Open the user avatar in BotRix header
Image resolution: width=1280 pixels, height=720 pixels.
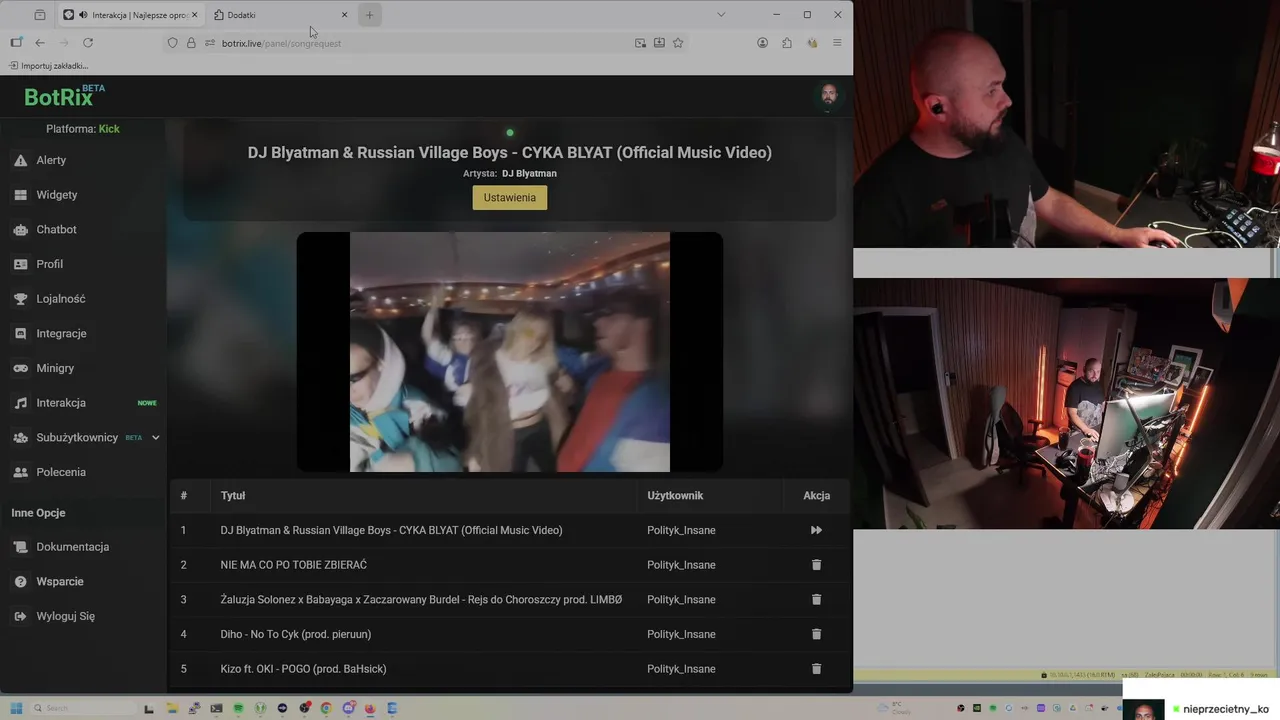pos(828,95)
